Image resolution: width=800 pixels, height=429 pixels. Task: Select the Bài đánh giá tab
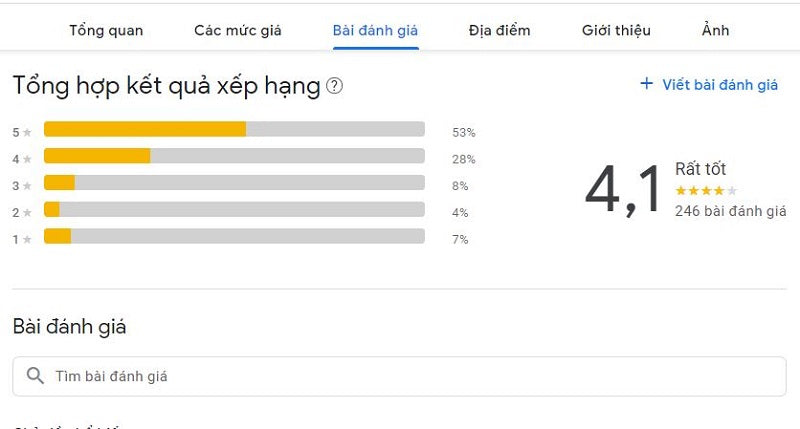pos(375,30)
